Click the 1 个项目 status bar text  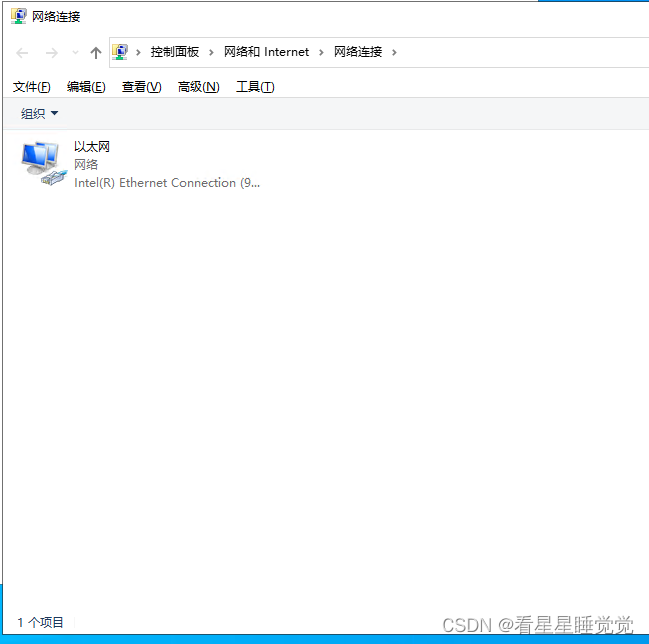(x=41, y=622)
